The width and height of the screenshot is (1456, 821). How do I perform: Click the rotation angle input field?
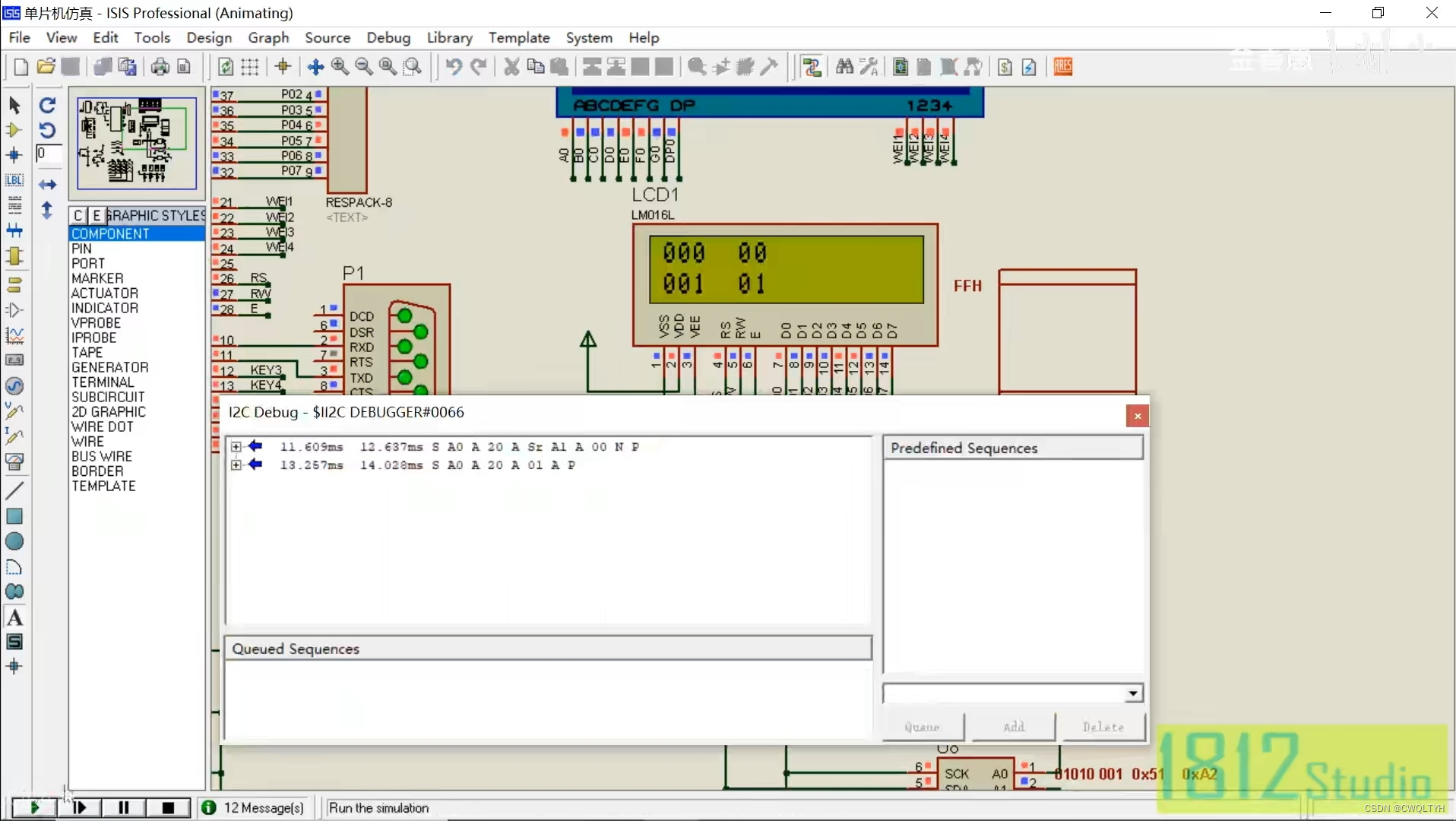click(x=49, y=154)
